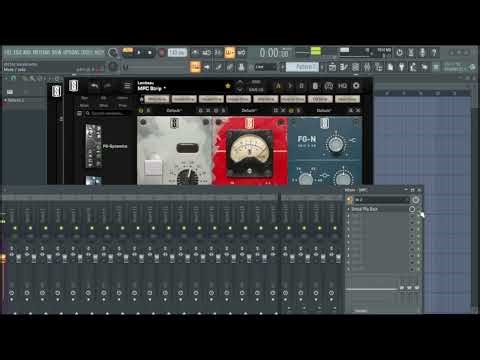Click the large knob on the white module
This screenshot has height=360, width=480.
pyautogui.click(x=188, y=177)
